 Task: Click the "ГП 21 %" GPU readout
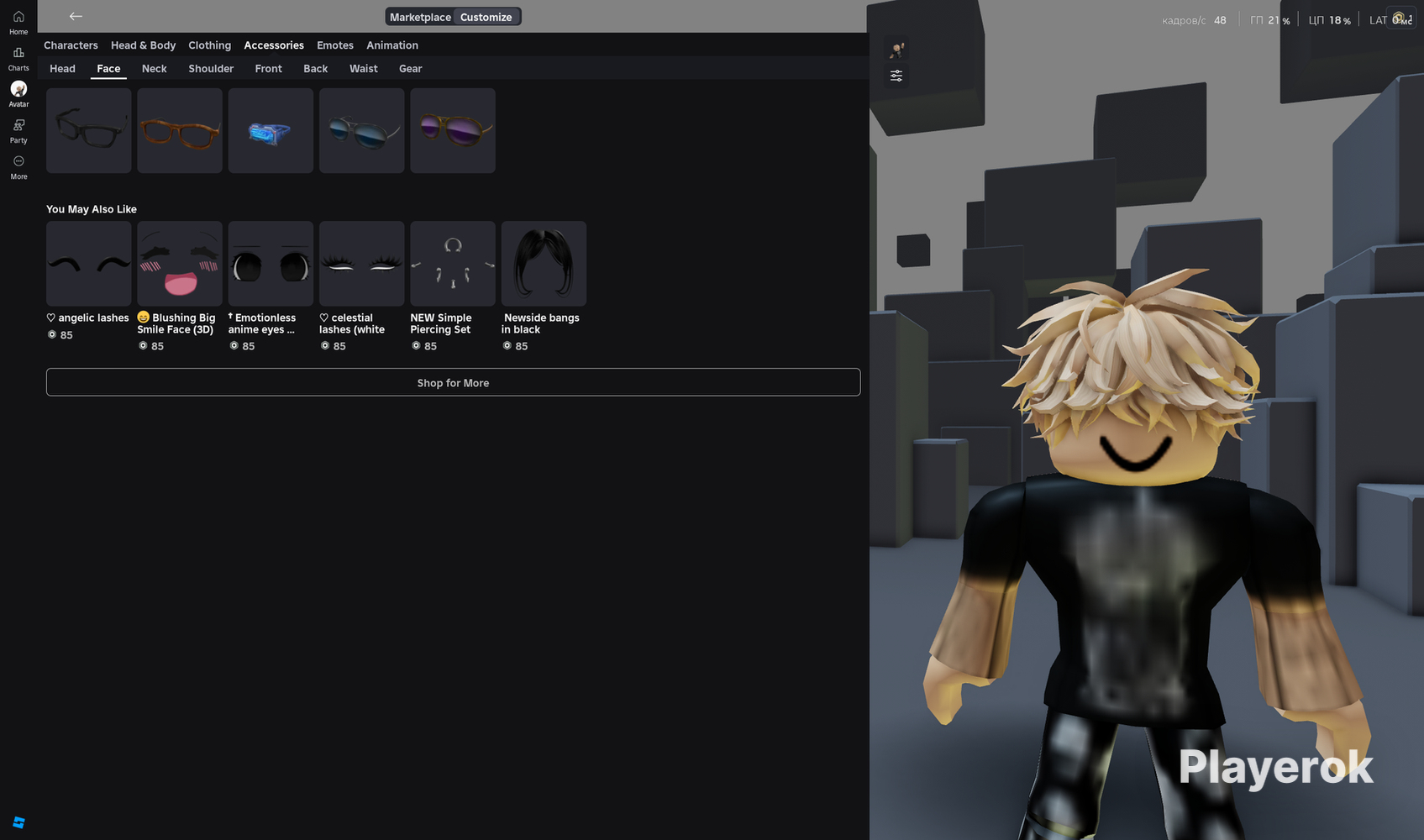(x=1270, y=20)
